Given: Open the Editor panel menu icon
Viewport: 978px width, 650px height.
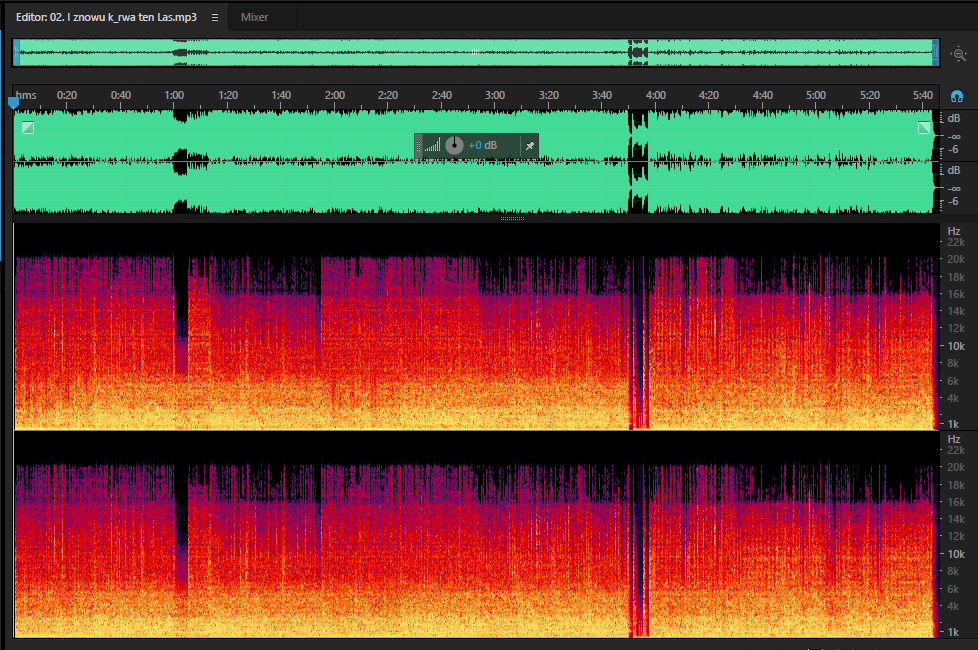Looking at the screenshot, I should click(x=215, y=17).
